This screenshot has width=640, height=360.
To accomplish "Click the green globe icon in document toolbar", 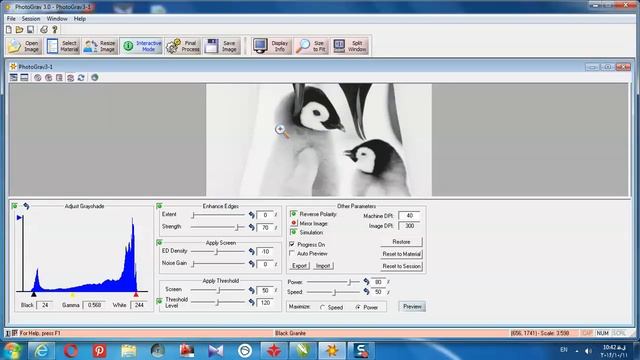I will (95, 78).
